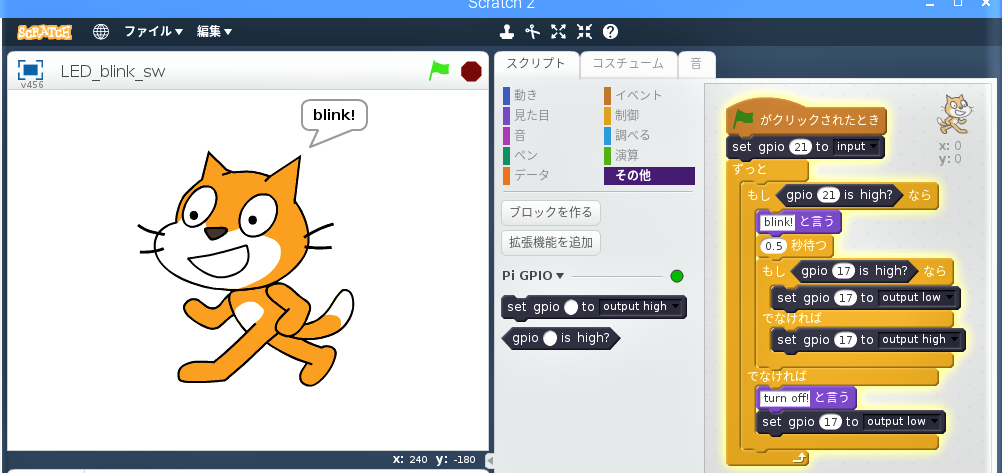This screenshot has height=473, width=1002.
Task: Click the blink! text field in say block
Action: 778,222
